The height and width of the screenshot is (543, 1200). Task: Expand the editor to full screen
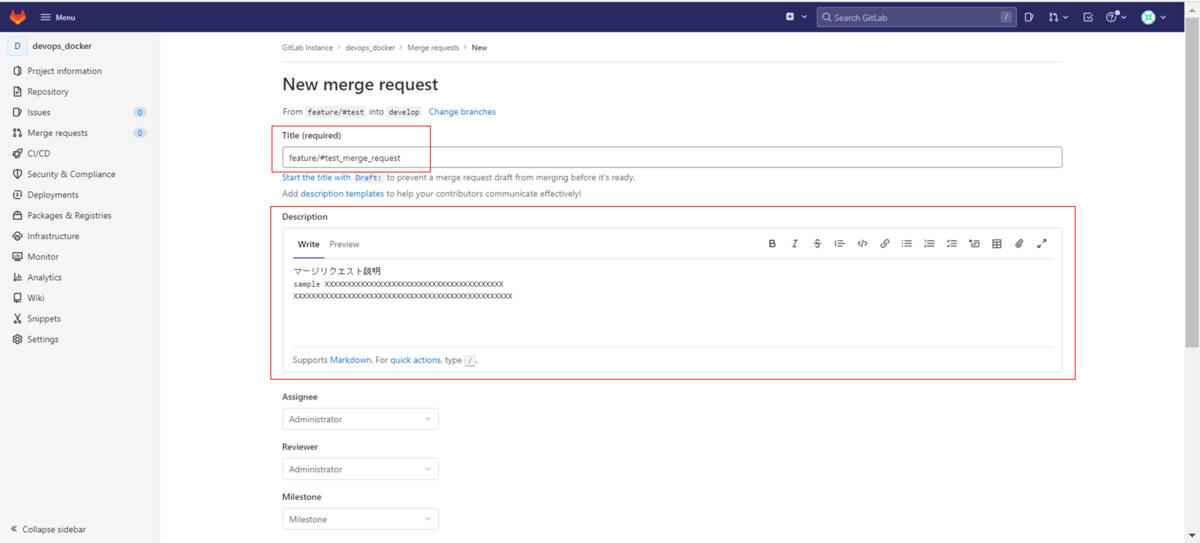click(x=1042, y=244)
